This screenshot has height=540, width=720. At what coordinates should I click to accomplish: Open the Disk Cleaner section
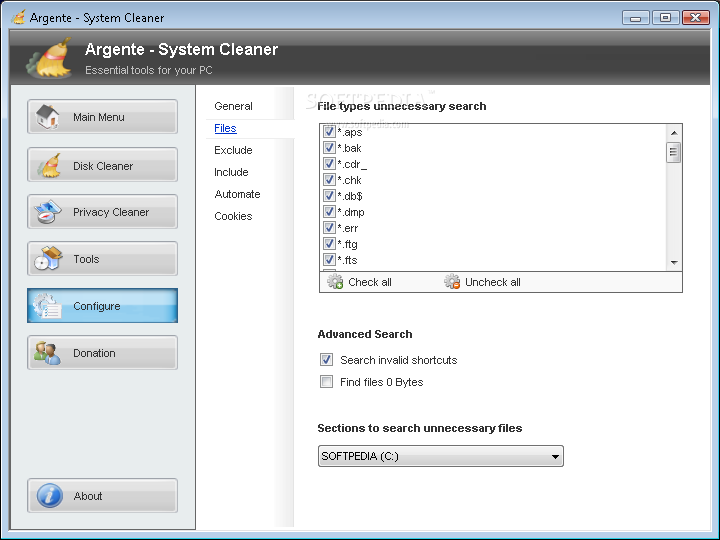click(x=102, y=164)
